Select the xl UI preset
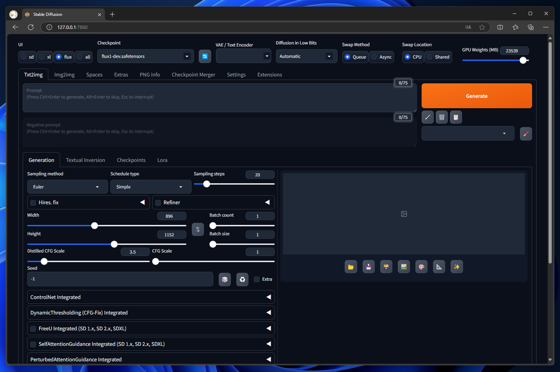 [x=45, y=57]
